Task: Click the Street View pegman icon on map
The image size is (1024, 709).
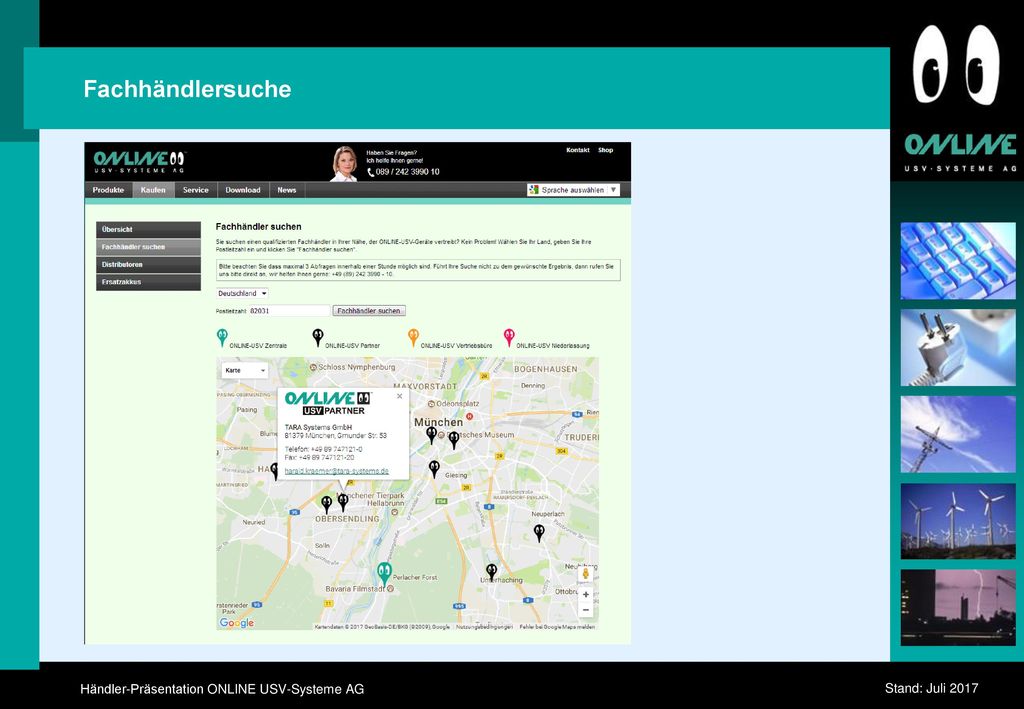Action: point(586,574)
